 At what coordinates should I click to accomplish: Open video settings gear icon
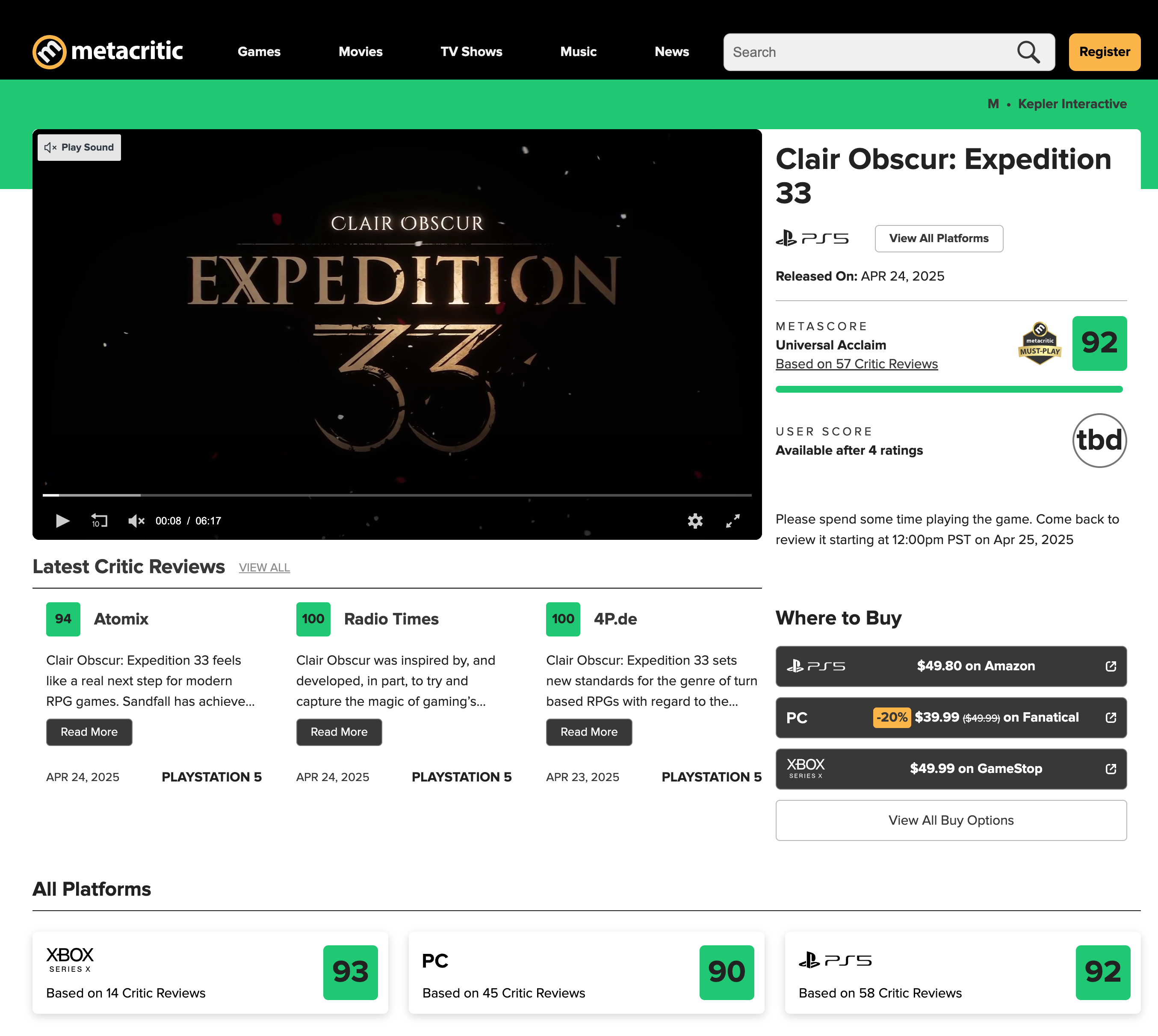coord(695,520)
